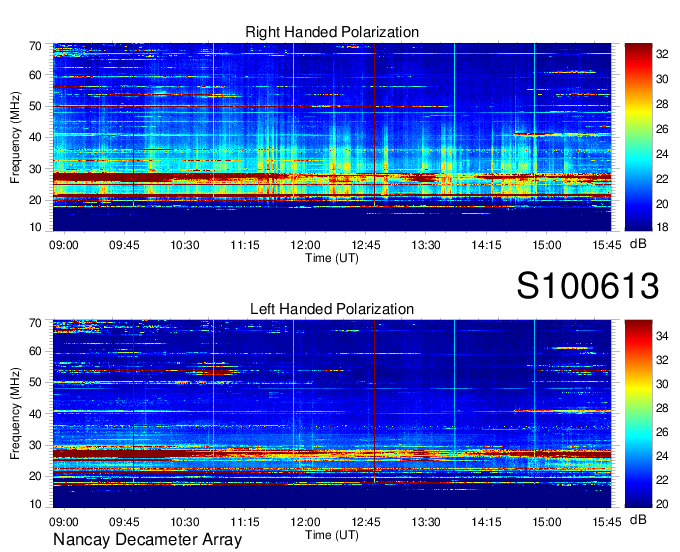Viewport: 680px width, 552px height.
Task: Click the "40" frequency tick of Left Handed plot
Action: click(x=35, y=414)
